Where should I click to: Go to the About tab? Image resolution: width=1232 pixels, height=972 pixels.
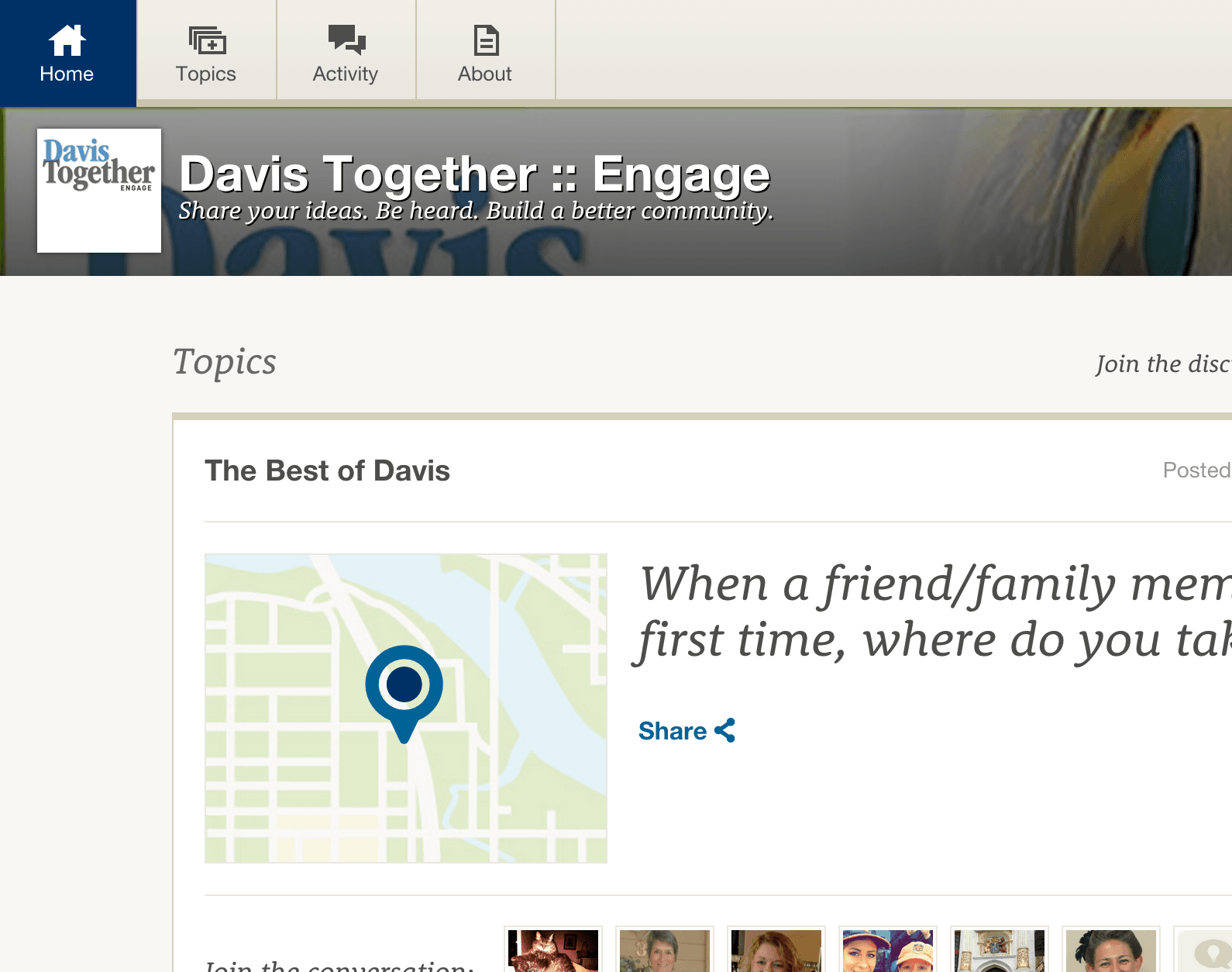pos(485,73)
